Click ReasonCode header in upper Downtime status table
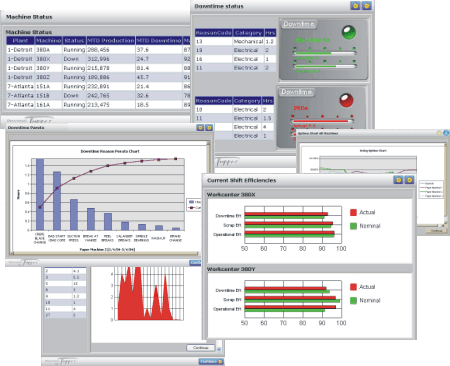Image resolution: width=450 pixels, height=366 pixels. 214,33
